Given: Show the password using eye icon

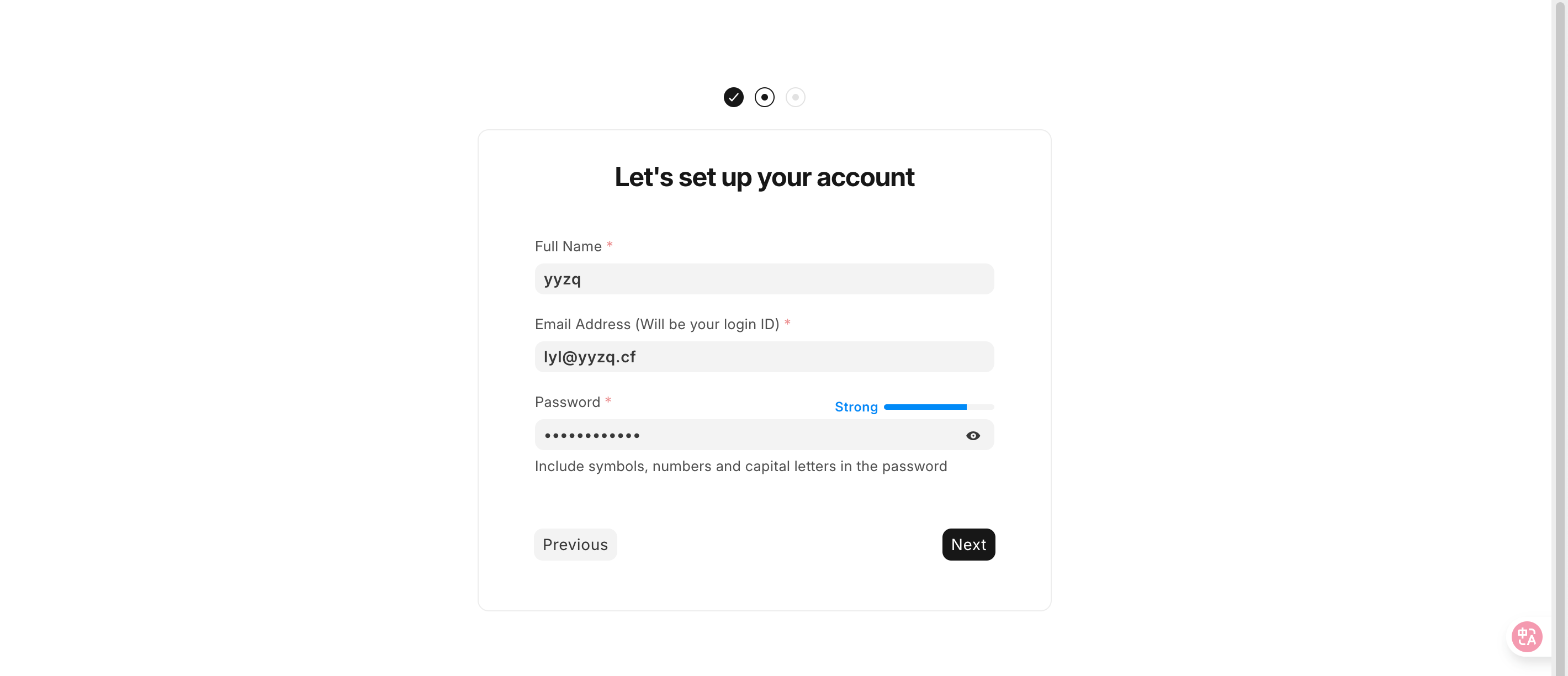Looking at the screenshot, I should pyautogui.click(x=973, y=435).
